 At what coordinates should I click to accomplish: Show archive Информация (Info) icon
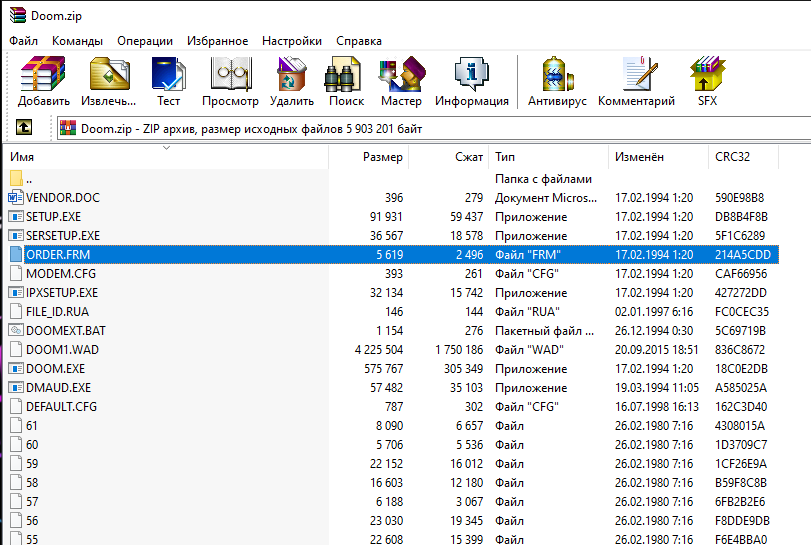tap(471, 78)
